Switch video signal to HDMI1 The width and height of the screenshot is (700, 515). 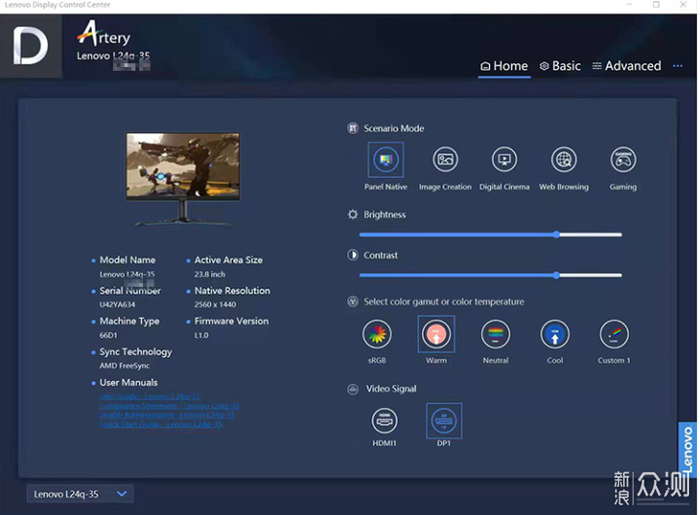tap(385, 420)
